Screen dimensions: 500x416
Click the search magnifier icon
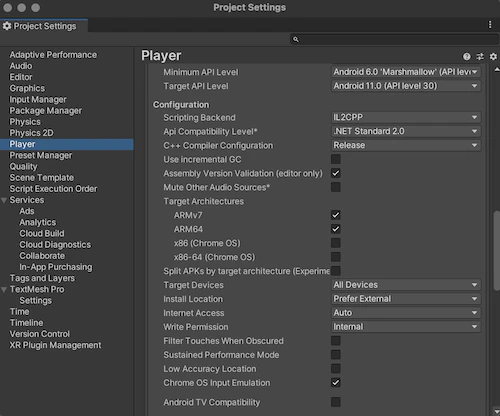[x=296, y=39]
